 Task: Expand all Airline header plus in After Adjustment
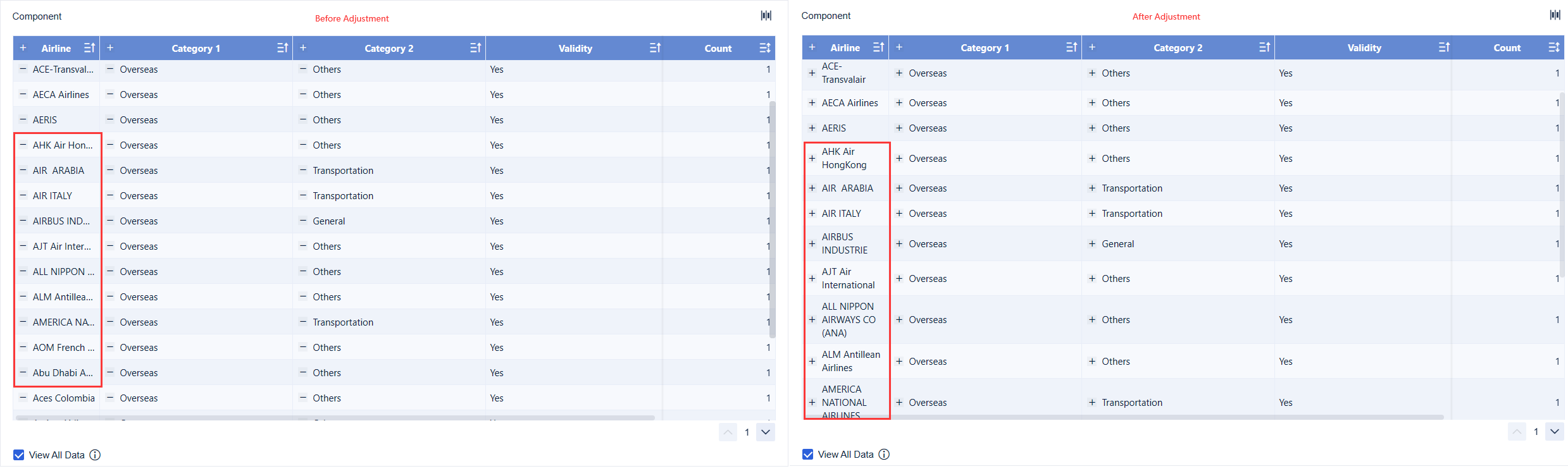coord(812,47)
